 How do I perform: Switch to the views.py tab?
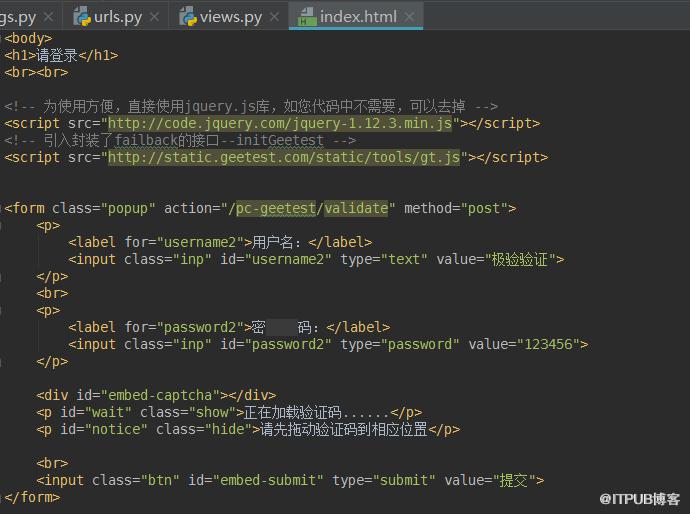(231, 17)
